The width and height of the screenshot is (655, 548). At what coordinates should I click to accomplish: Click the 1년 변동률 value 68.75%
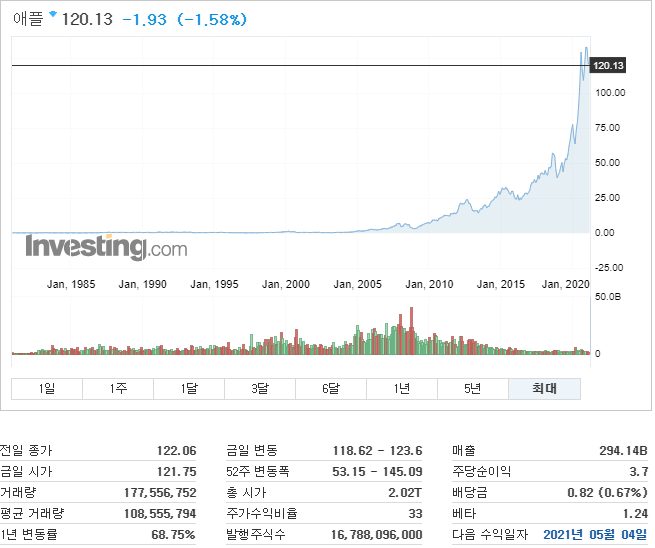pyautogui.click(x=173, y=534)
